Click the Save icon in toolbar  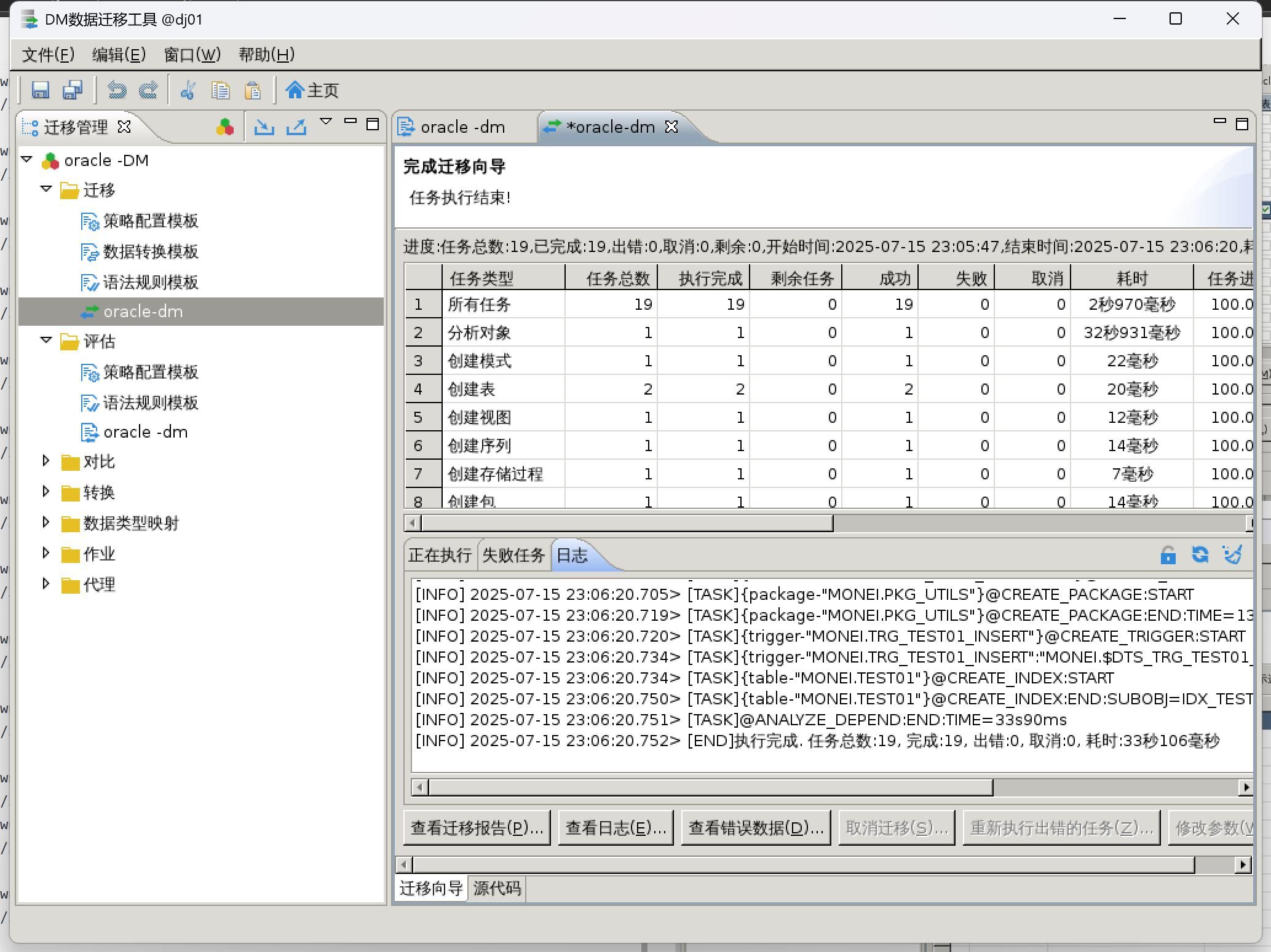pos(41,90)
